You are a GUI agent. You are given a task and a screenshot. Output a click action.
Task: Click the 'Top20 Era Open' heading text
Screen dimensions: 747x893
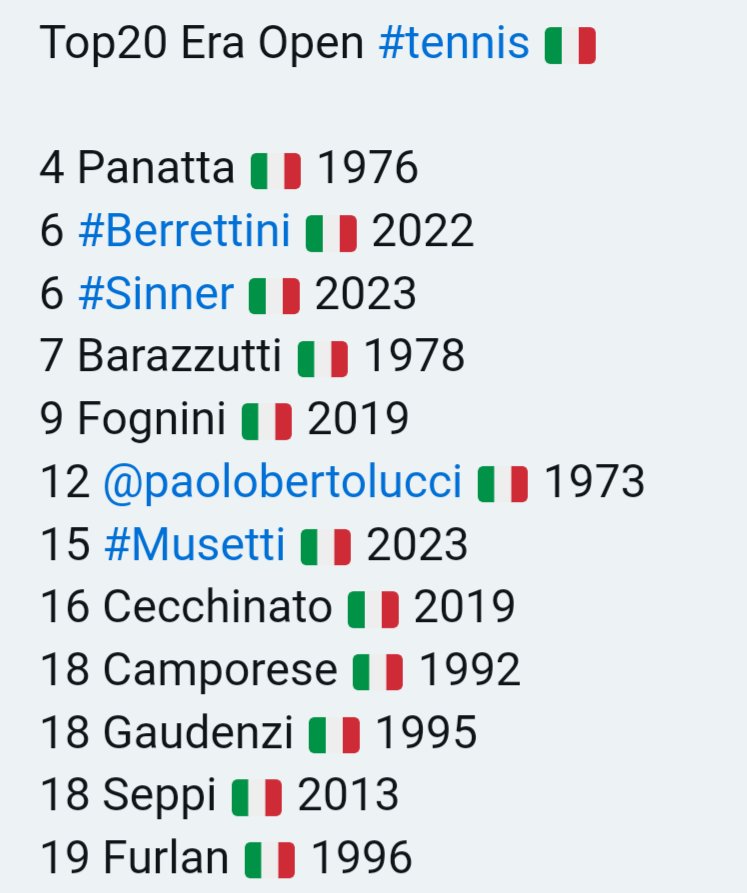point(202,43)
